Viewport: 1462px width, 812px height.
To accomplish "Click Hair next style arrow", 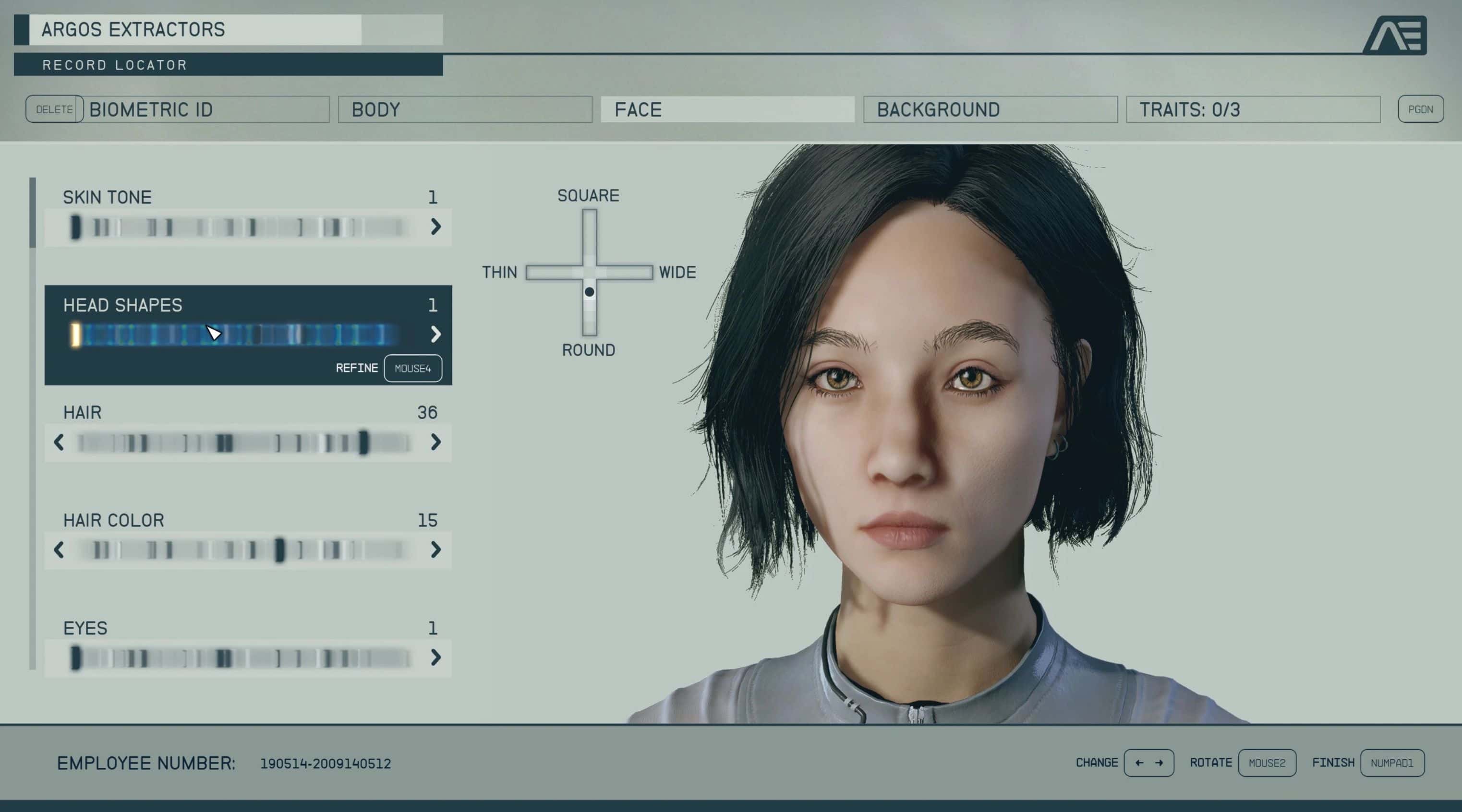I will [435, 442].
